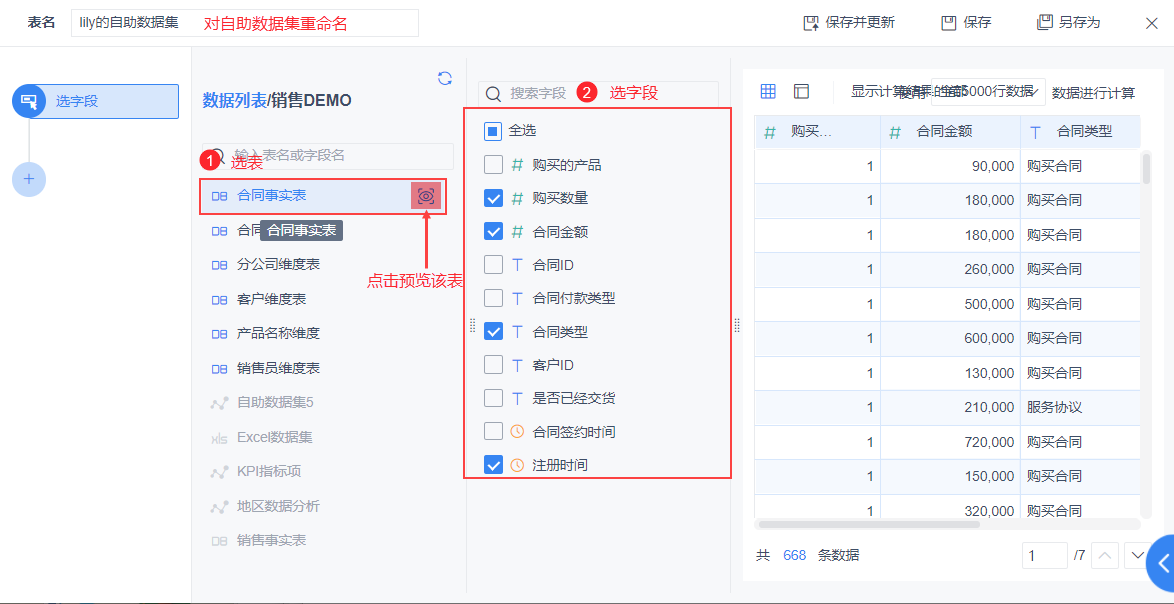Viewport: 1174px width, 604px height.
Task: Select 客户维度表 in the data list
Action: [x=271, y=299]
